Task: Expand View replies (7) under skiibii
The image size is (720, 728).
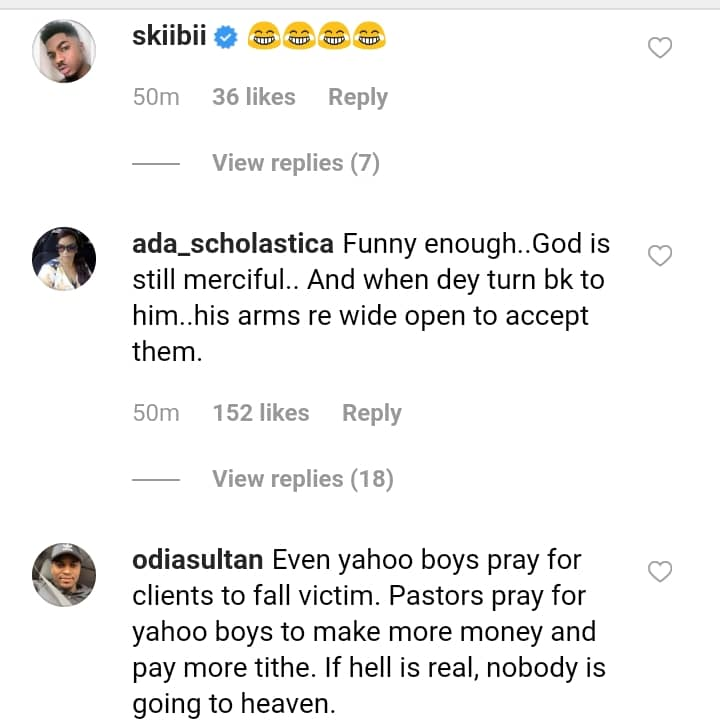Action: 295,163
